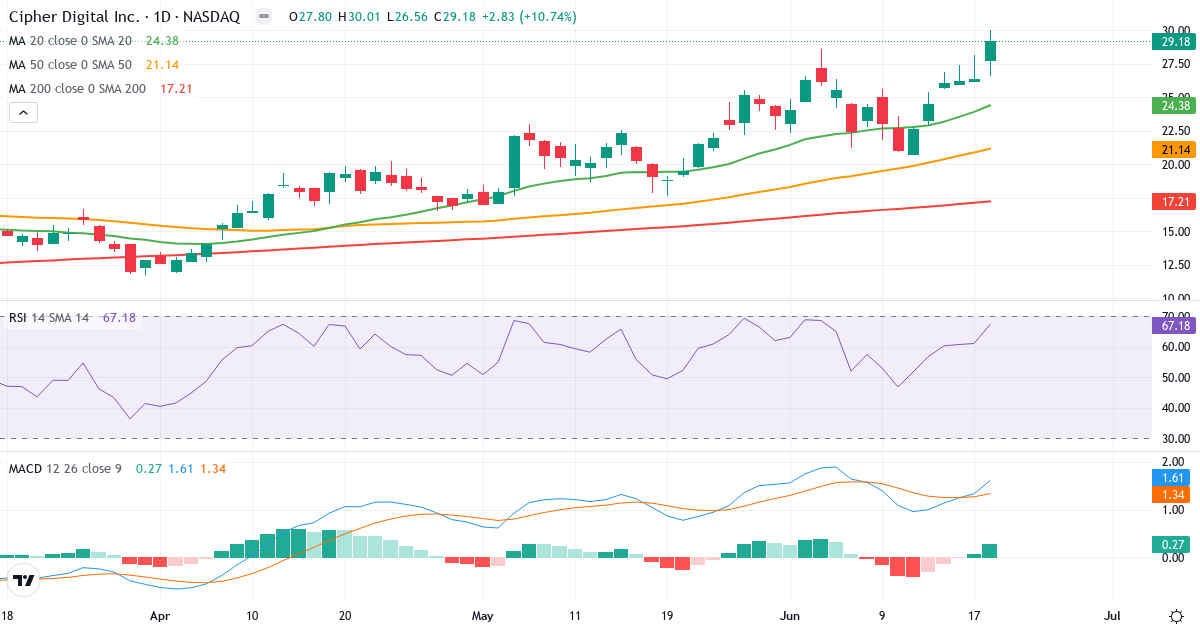
Task: Click the green 24.38 value in MA 20 legend
Action: 162,41
